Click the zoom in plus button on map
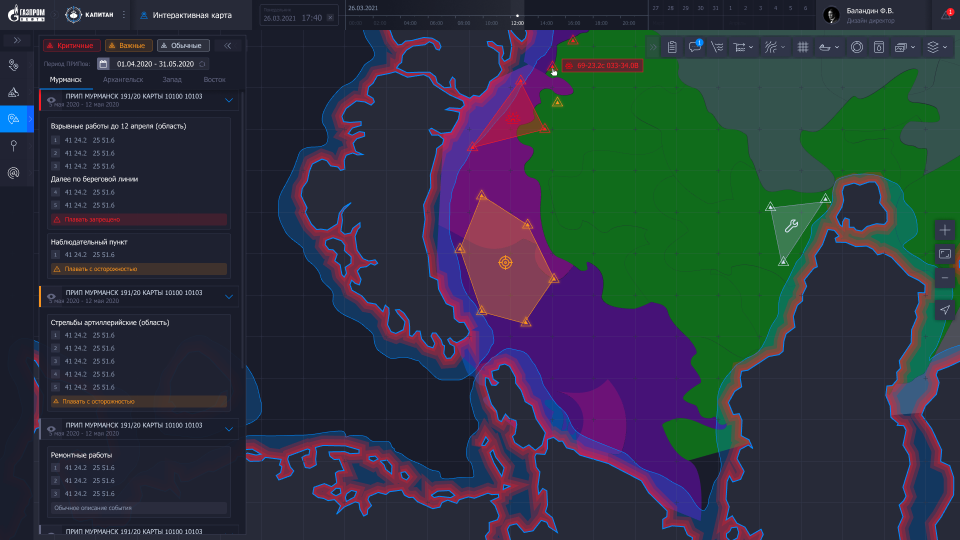The width and height of the screenshot is (960, 540). click(x=945, y=230)
